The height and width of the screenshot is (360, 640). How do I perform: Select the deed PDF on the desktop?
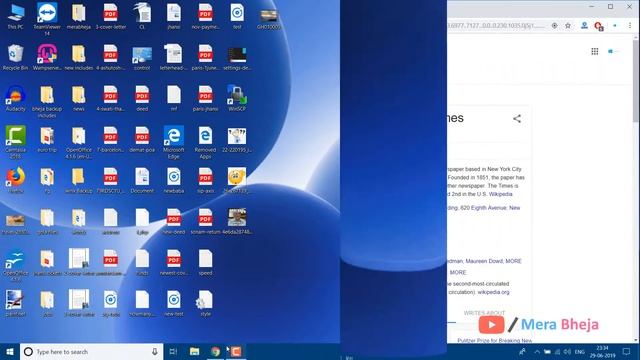coord(142,98)
